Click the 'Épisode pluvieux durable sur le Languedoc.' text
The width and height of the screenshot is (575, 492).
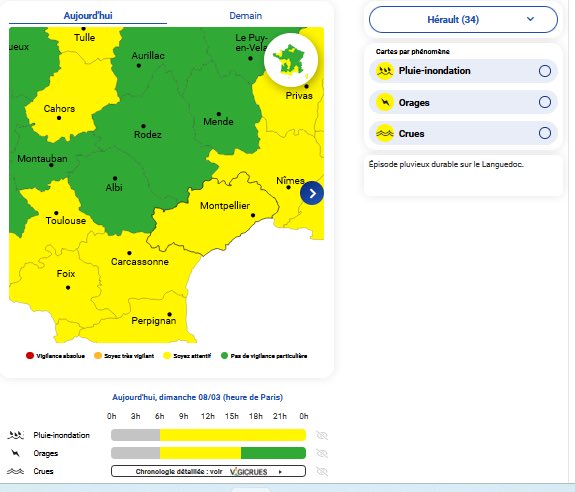coord(446,164)
